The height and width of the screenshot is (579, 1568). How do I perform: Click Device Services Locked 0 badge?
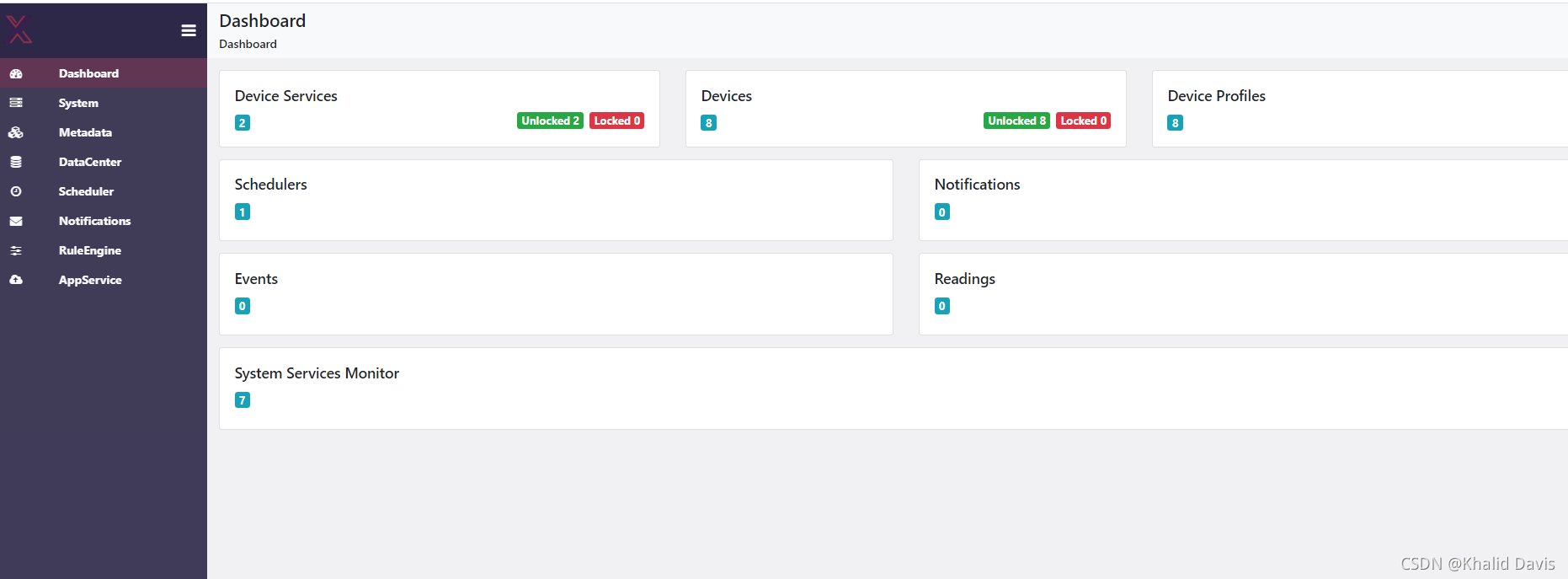coord(617,121)
